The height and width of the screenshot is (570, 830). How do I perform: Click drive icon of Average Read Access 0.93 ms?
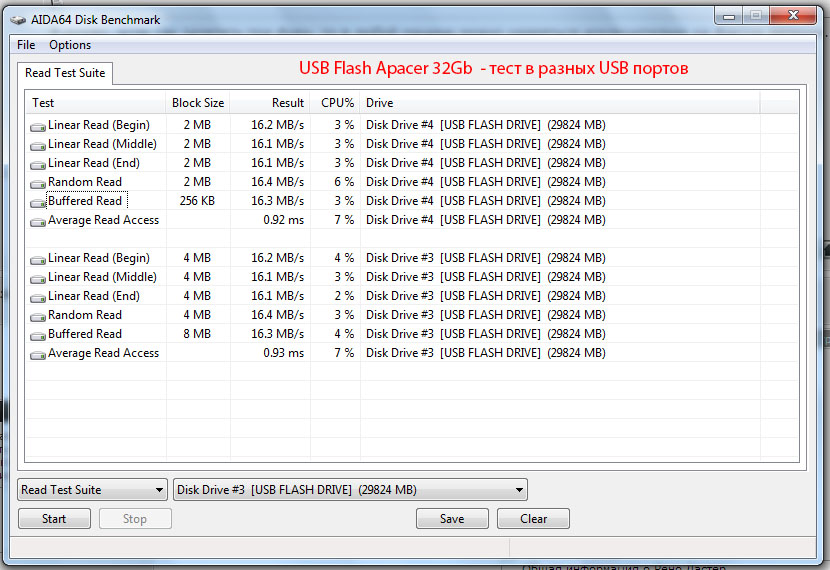38,354
